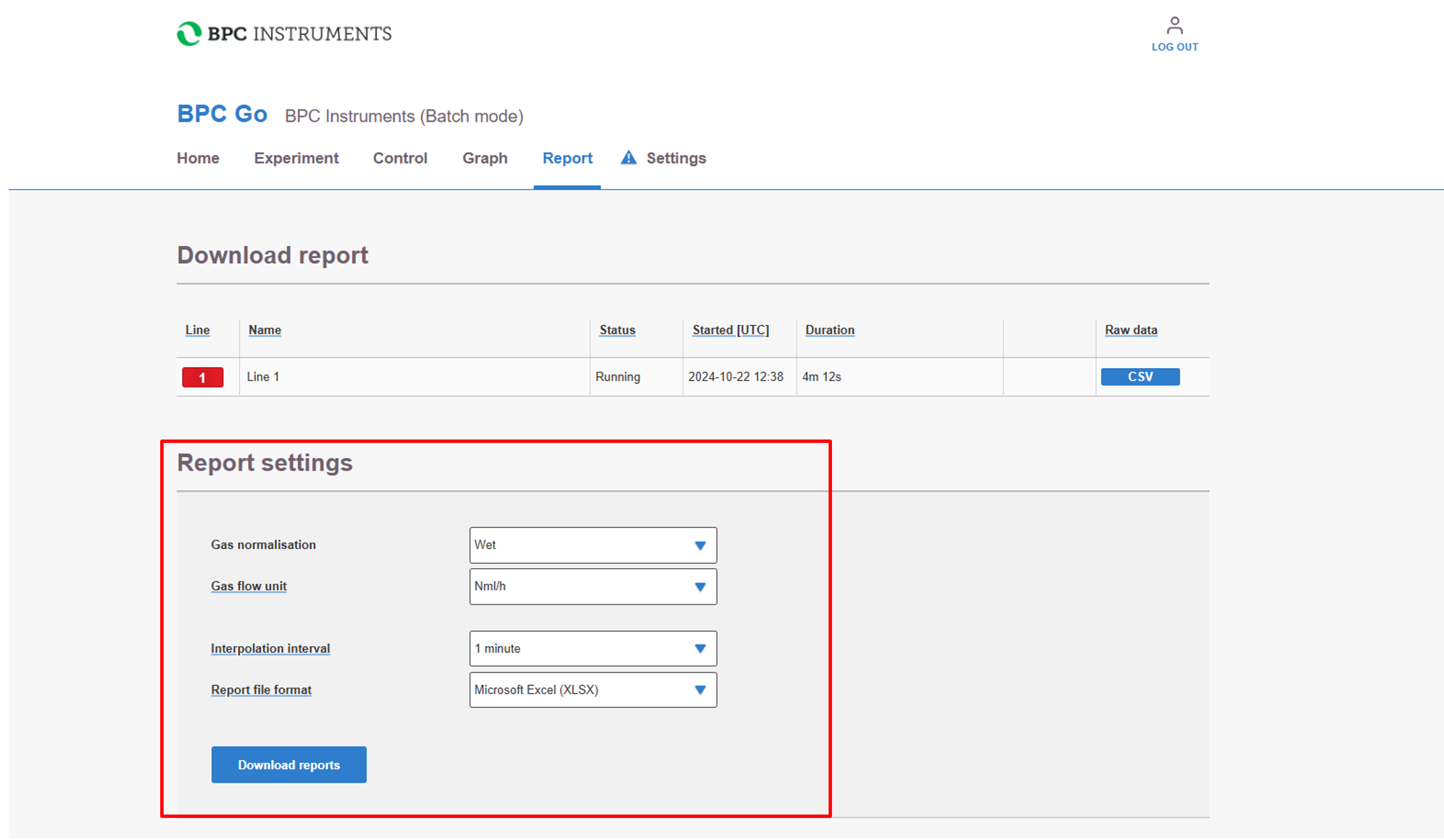
Task: Open the Interpolation interval dropdown
Action: pos(593,649)
